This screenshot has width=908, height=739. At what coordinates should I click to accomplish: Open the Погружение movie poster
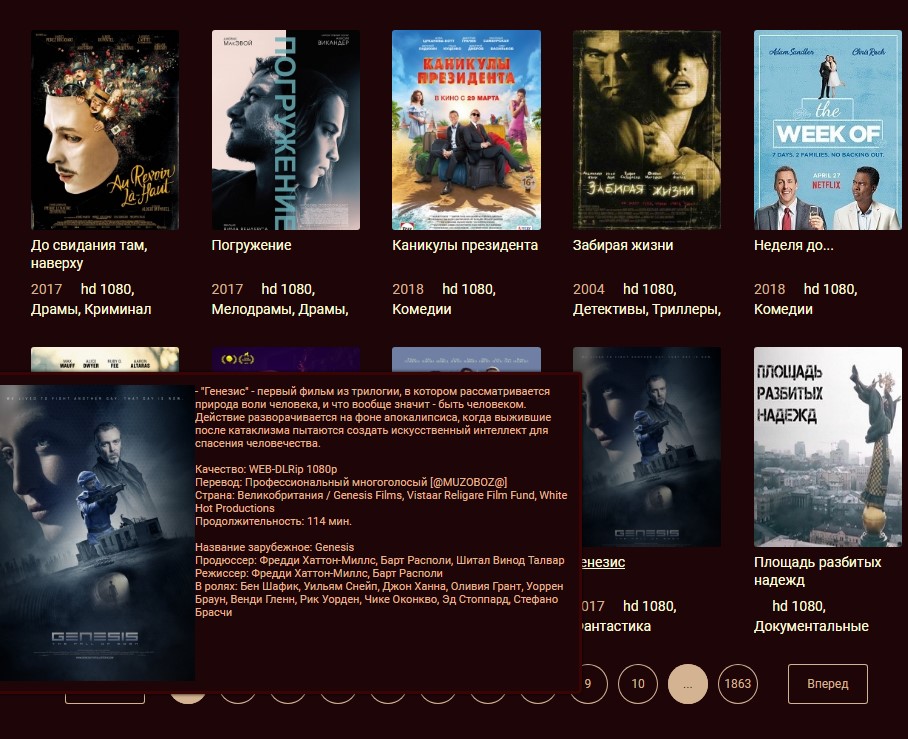285,130
